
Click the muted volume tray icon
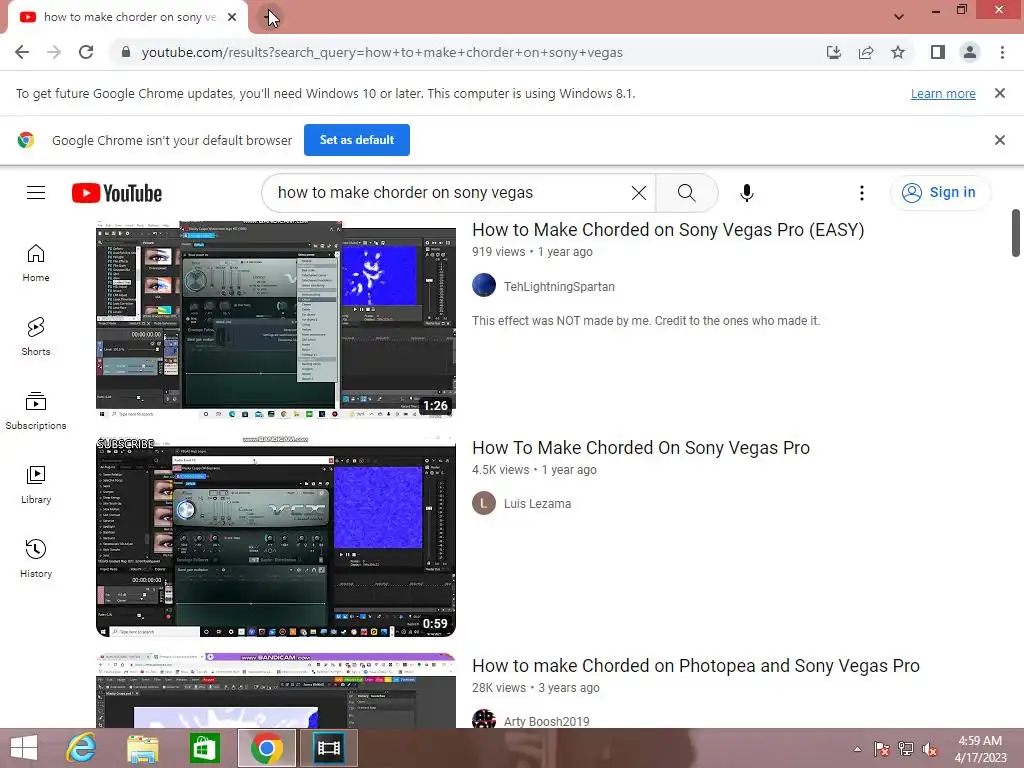tap(930, 749)
